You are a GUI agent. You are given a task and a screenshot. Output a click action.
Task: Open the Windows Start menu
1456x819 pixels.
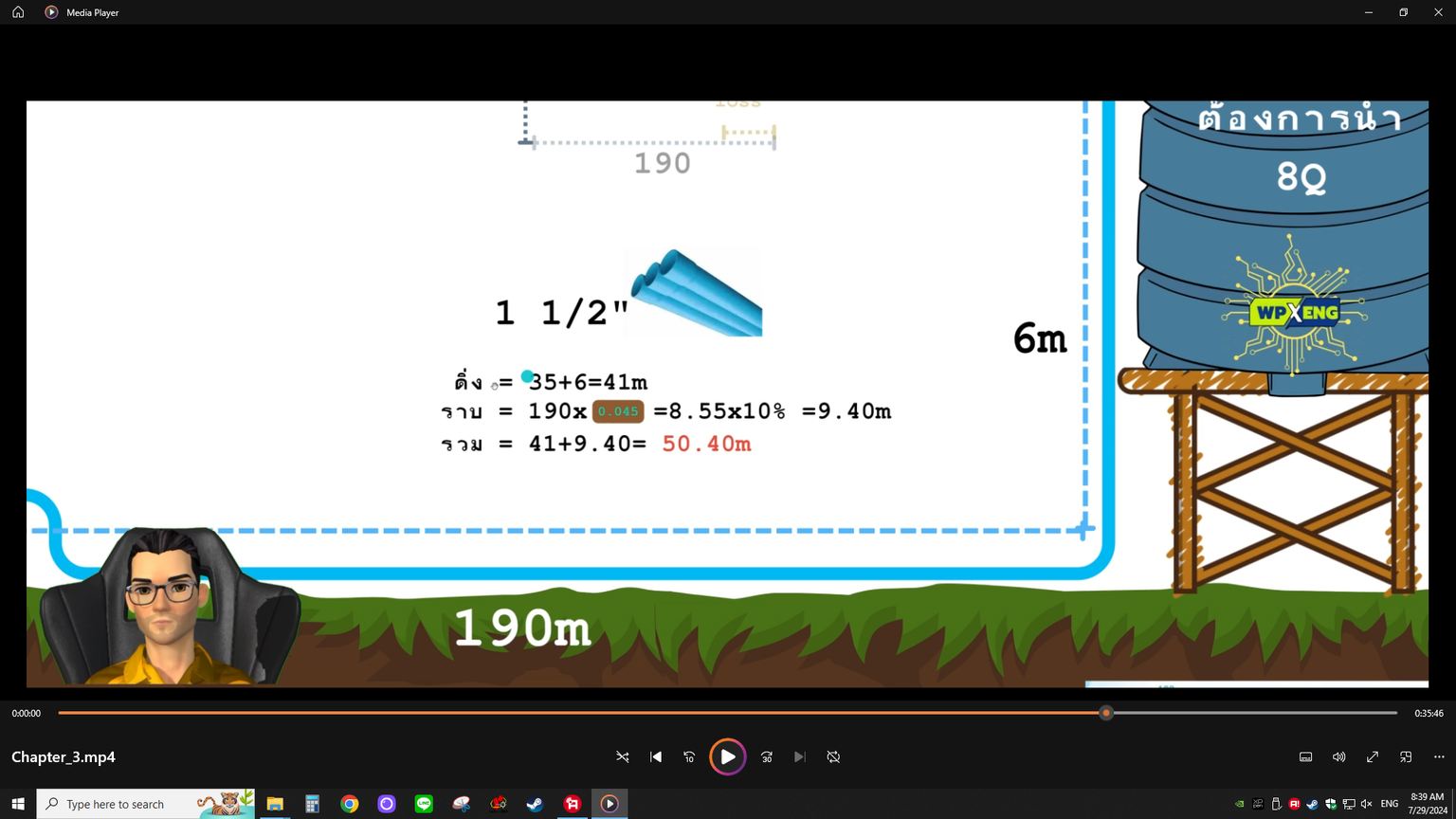[18, 804]
